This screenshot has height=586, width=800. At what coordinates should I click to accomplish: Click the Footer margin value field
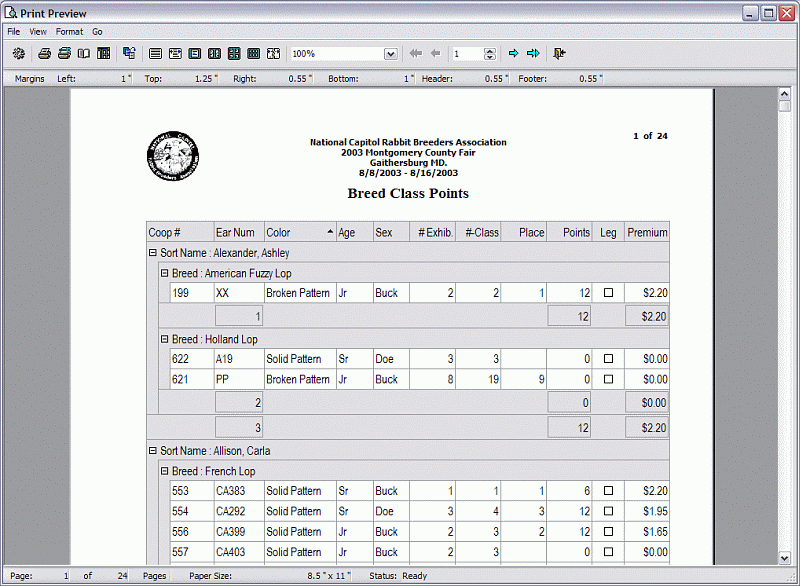[576, 79]
